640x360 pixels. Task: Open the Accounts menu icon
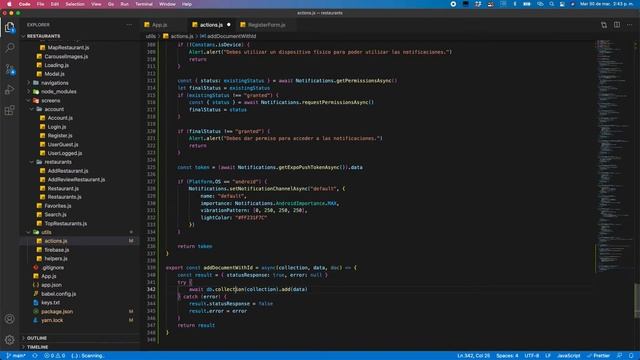pos(9,319)
